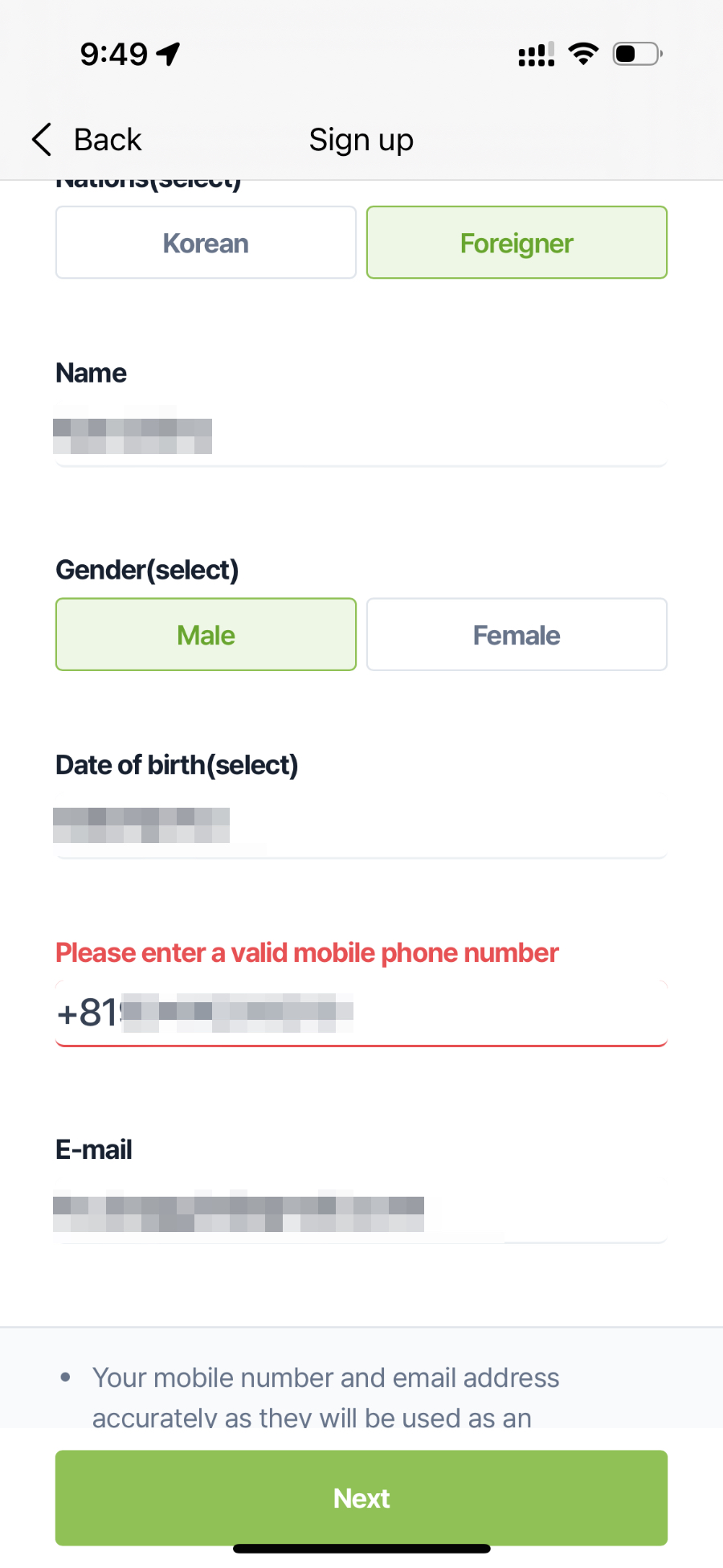Select Korean nationality option
Image resolution: width=723 pixels, height=1568 pixels.
tap(206, 243)
